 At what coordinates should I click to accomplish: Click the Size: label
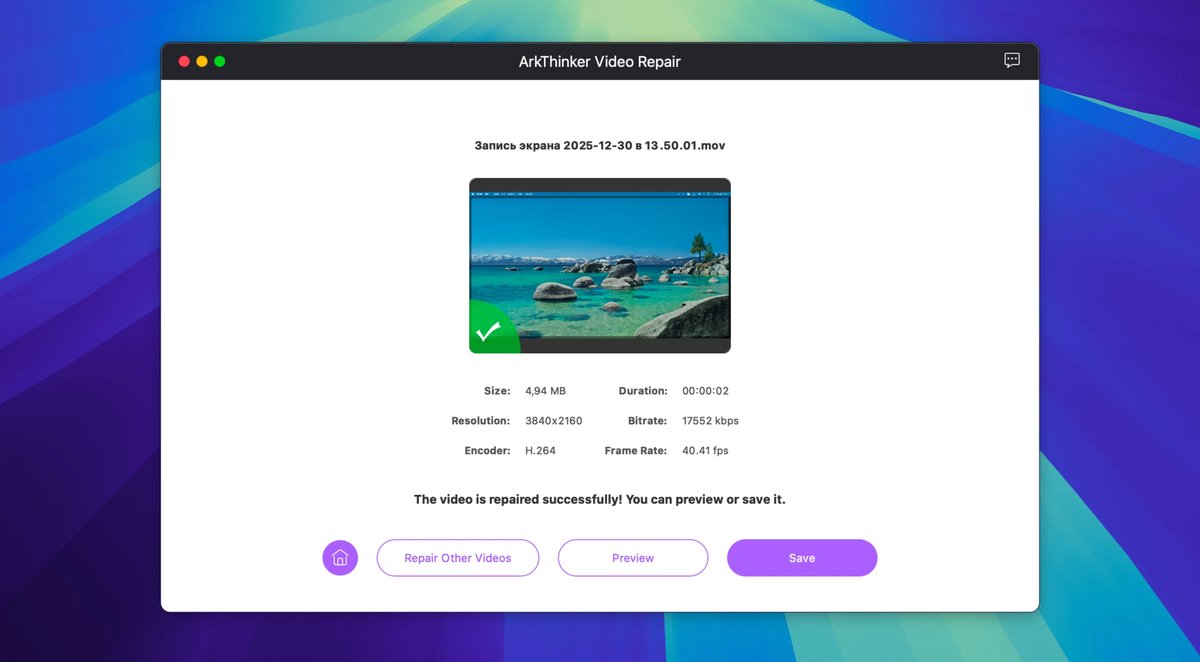tap(497, 391)
